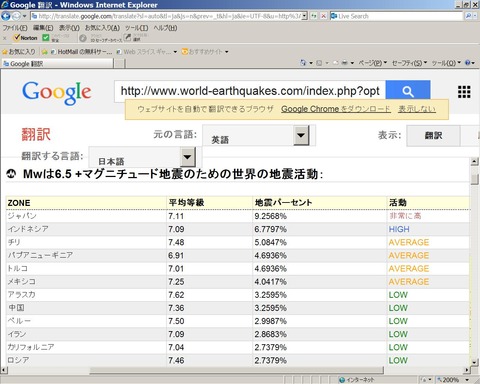
Task: Click the Google Translate URL field
Action: pos(250,91)
